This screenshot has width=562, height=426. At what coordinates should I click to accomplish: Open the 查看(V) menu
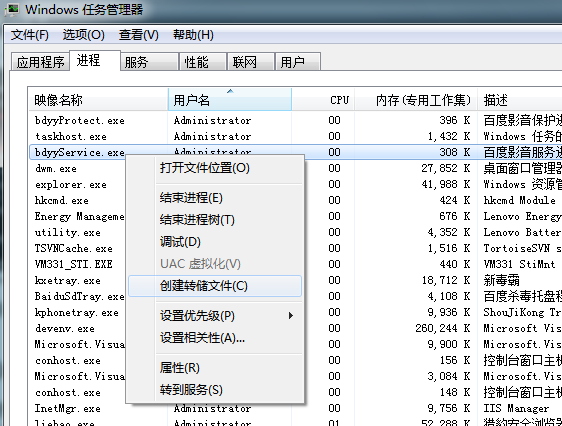139,35
